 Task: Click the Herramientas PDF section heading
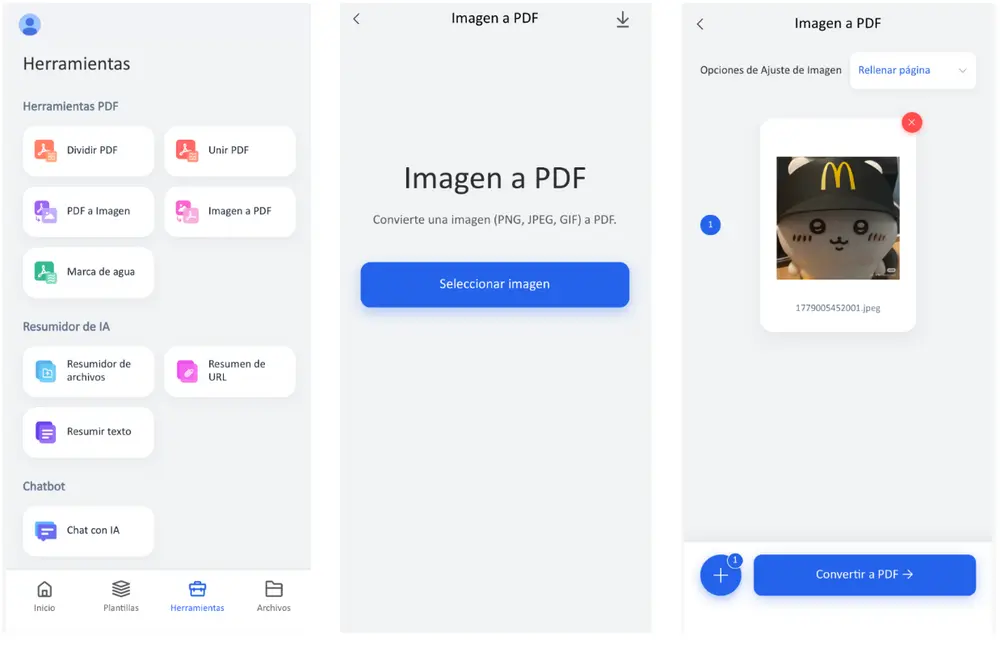(71, 107)
